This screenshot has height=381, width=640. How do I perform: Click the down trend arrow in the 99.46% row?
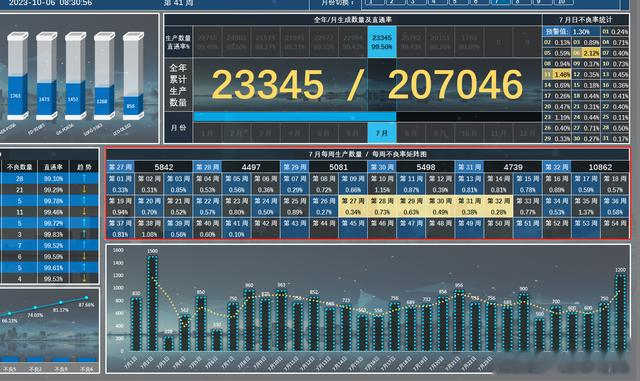(84, 212)
